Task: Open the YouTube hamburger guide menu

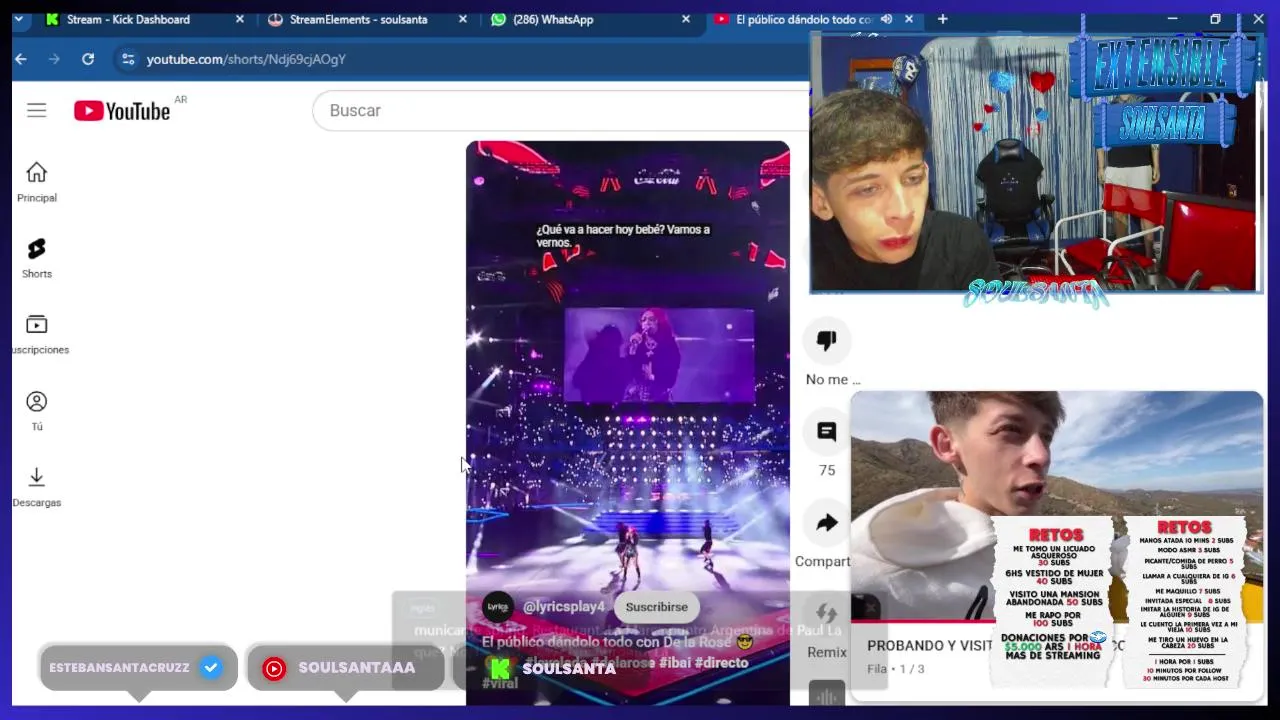Action: click(36, 110)
